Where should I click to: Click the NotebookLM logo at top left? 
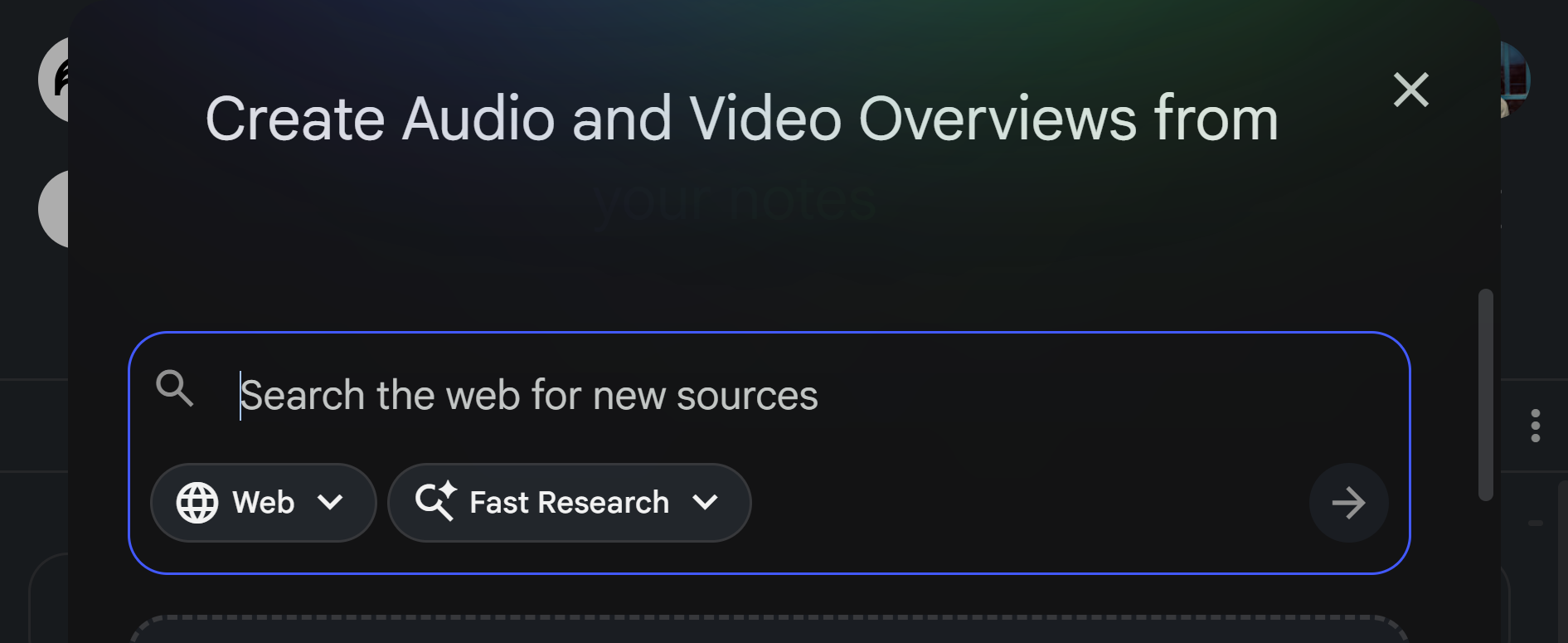(55, 80)
